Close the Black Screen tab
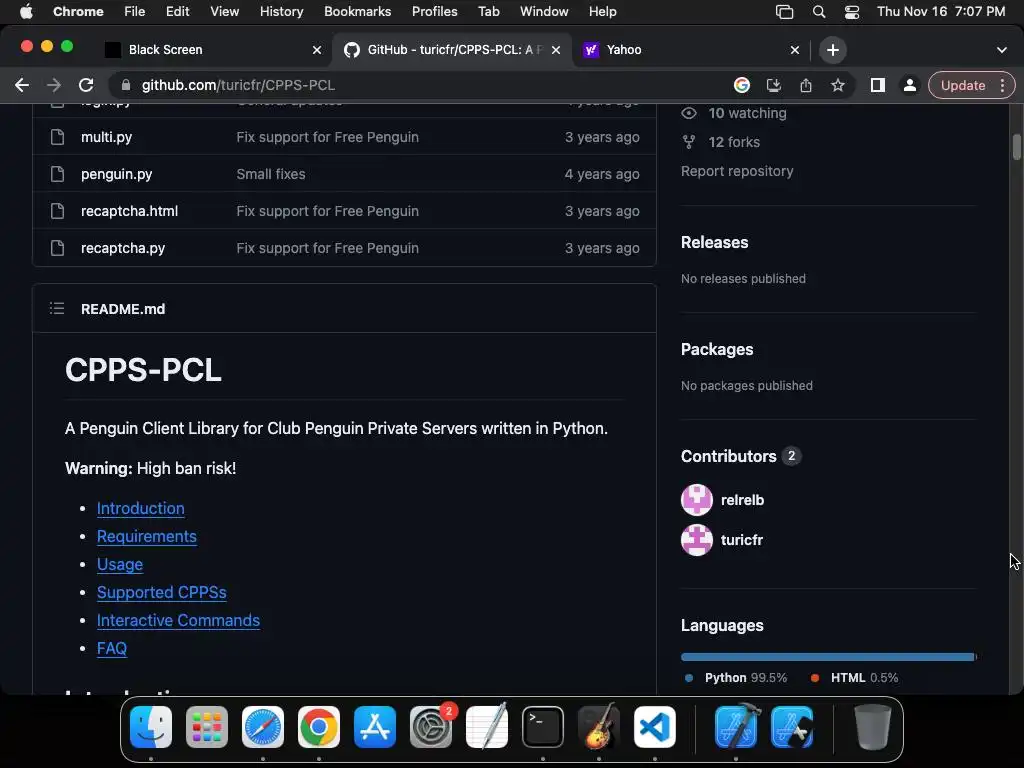This screenshot has height=768, width=1024. click(x=317, y=50)
